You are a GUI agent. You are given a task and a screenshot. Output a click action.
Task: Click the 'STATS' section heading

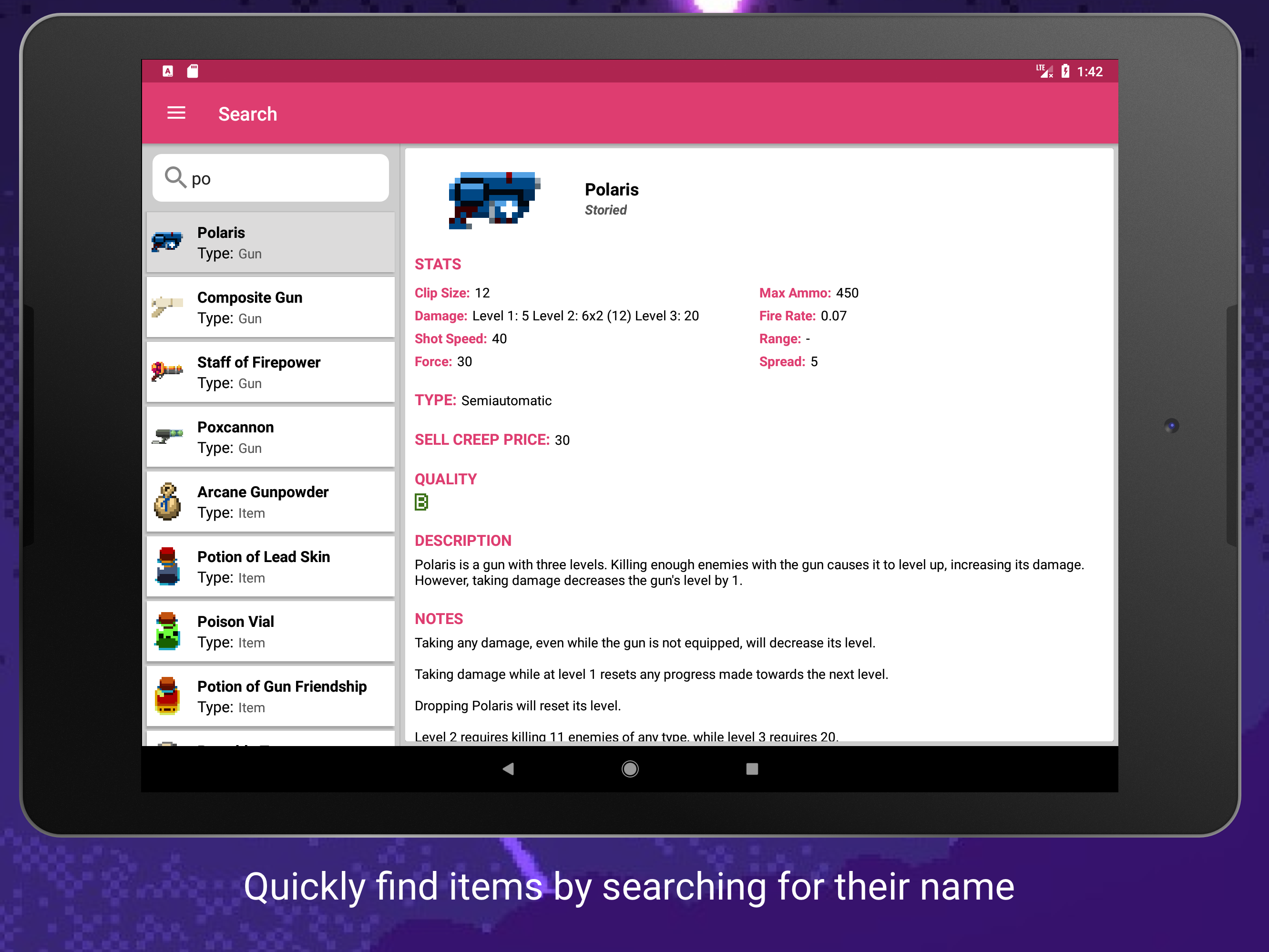coord(438,264)
